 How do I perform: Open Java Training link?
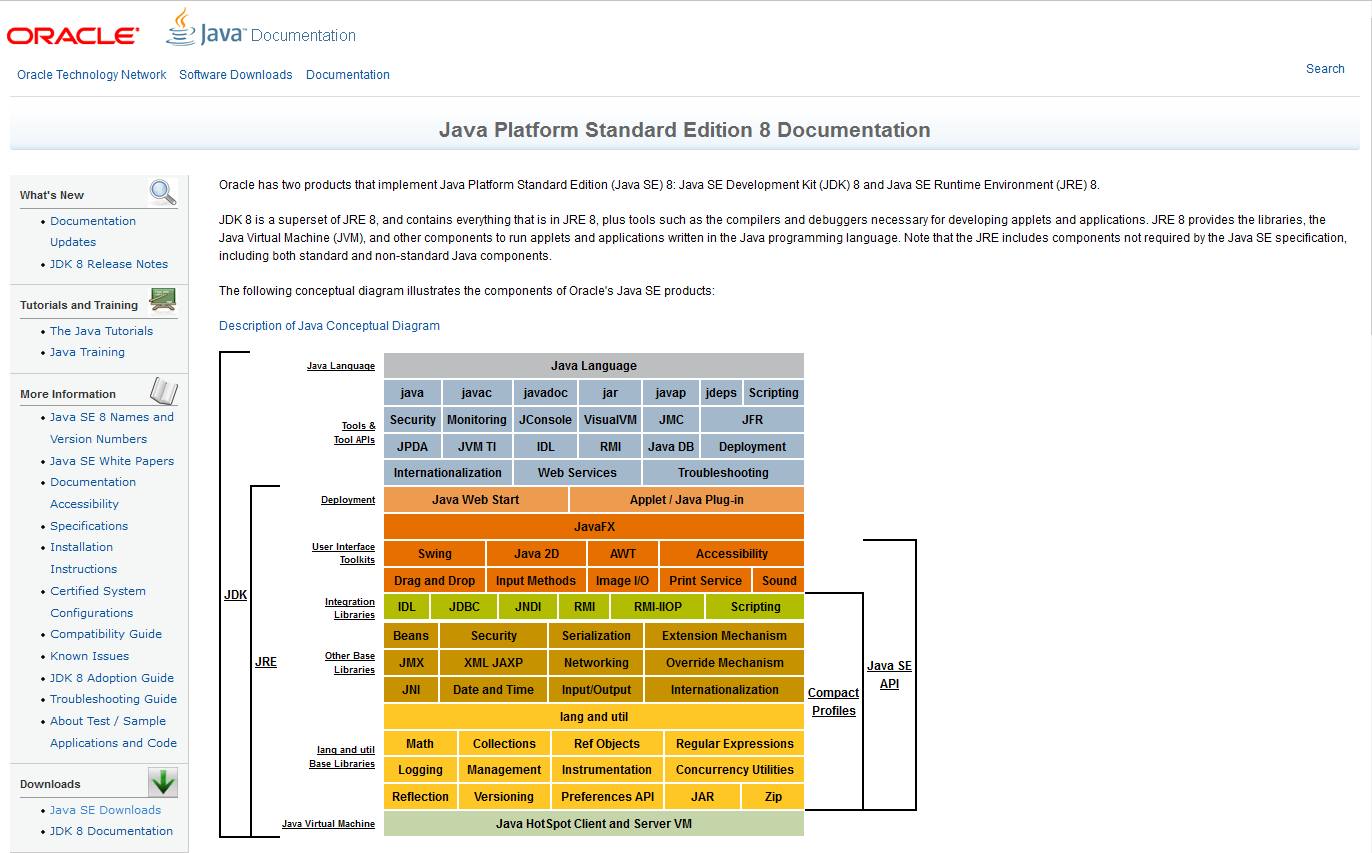[88, 352]
